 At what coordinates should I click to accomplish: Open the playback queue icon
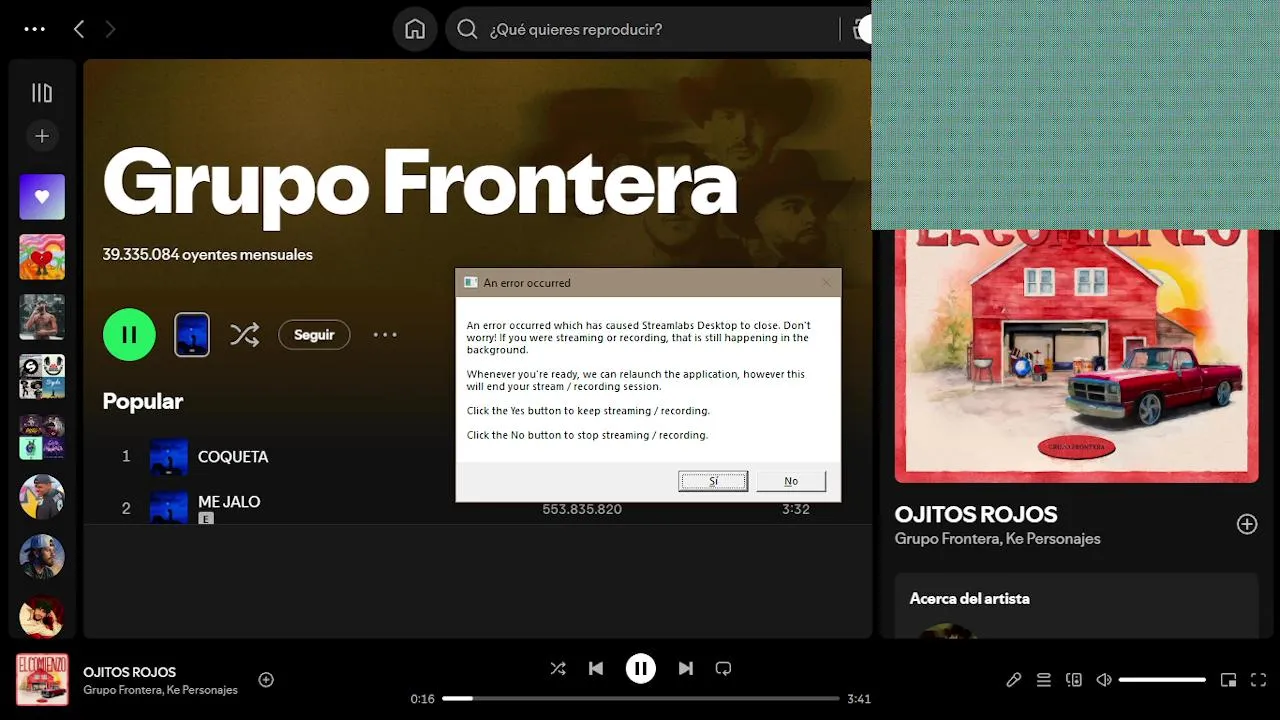[x=1044, y=680]
